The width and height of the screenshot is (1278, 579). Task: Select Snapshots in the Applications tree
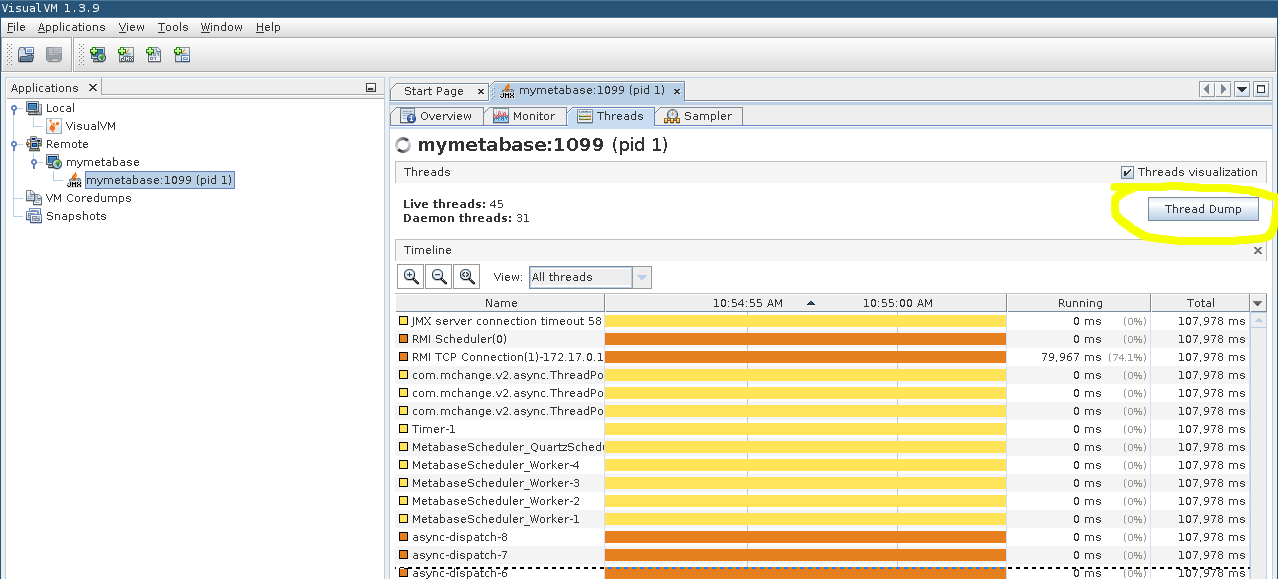pyautogui.click(x=76, y=216)
